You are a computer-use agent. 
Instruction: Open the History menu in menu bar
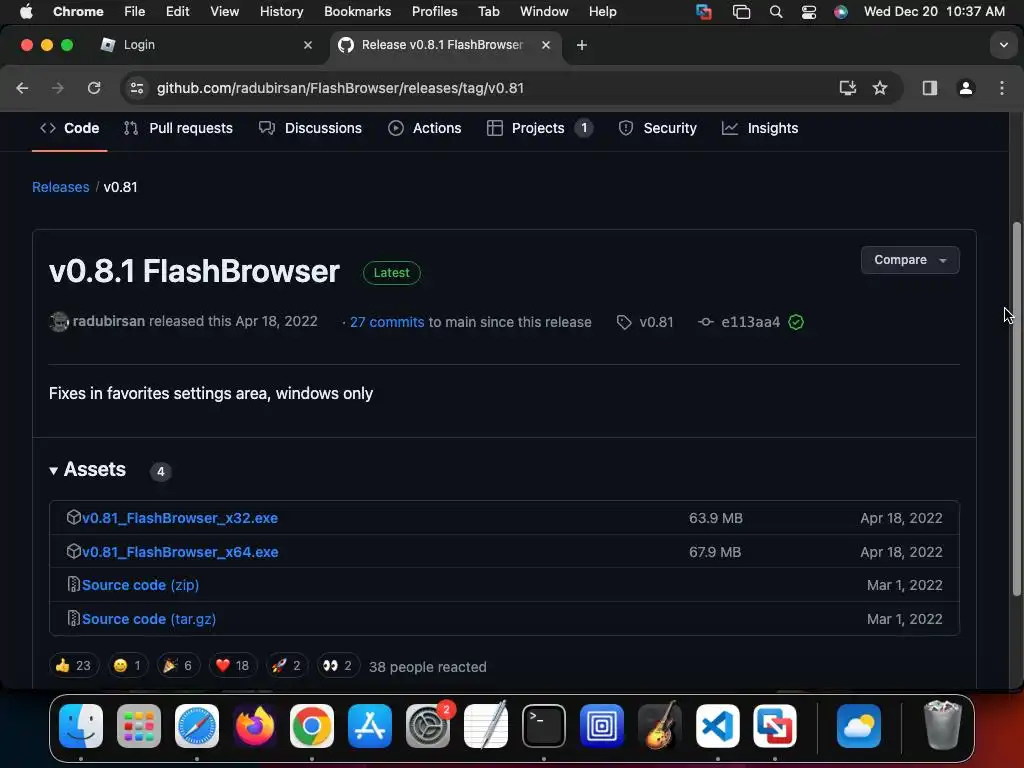click(281, 12)
